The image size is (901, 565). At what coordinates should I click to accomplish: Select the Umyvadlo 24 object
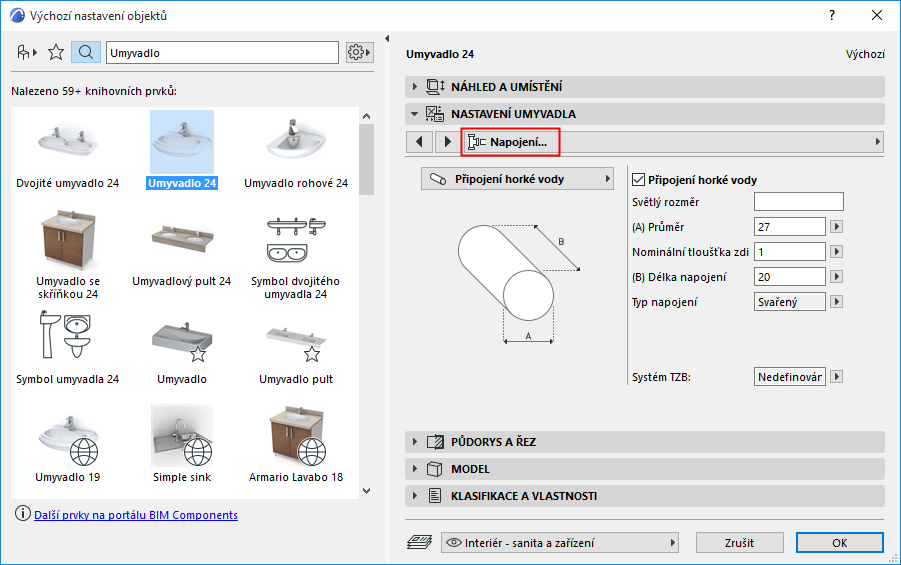click(x=182, y=151)
